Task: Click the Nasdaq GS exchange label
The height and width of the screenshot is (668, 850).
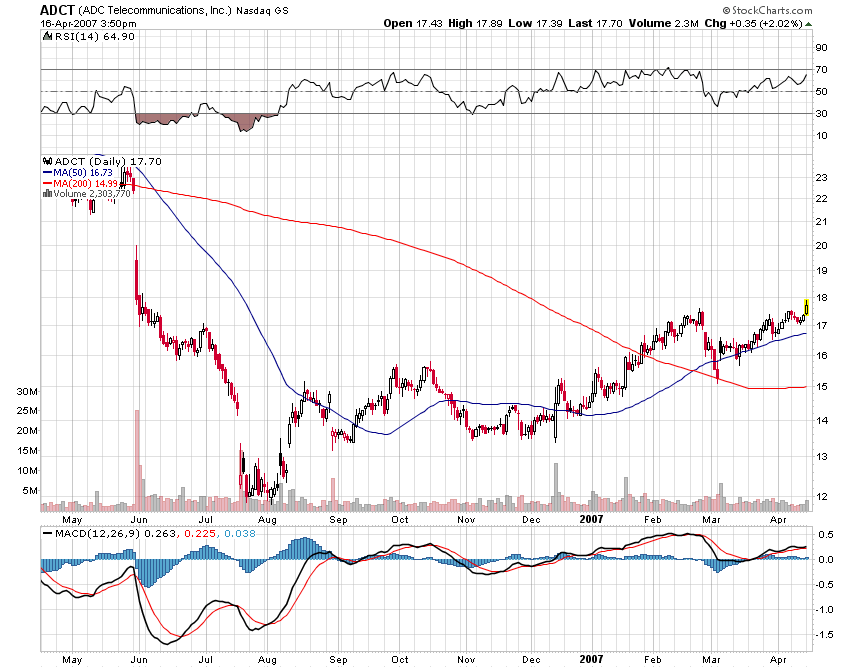Action: coord(262,10)
